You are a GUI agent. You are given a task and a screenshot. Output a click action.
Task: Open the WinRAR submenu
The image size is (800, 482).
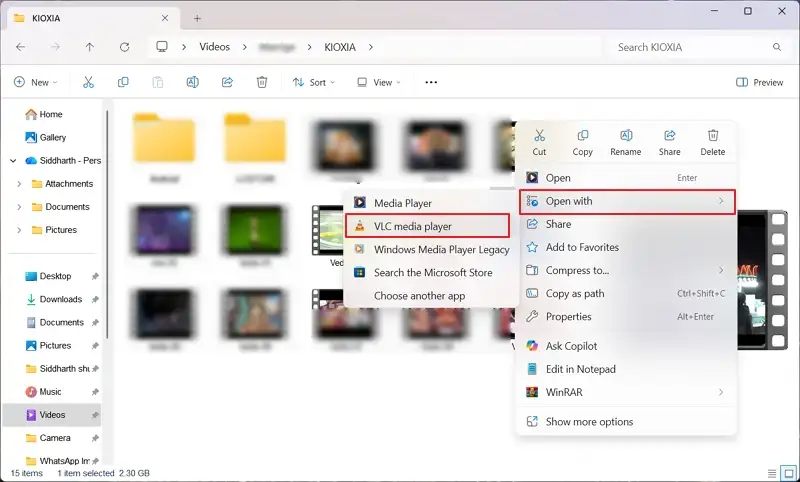click(x=626, y=392)
